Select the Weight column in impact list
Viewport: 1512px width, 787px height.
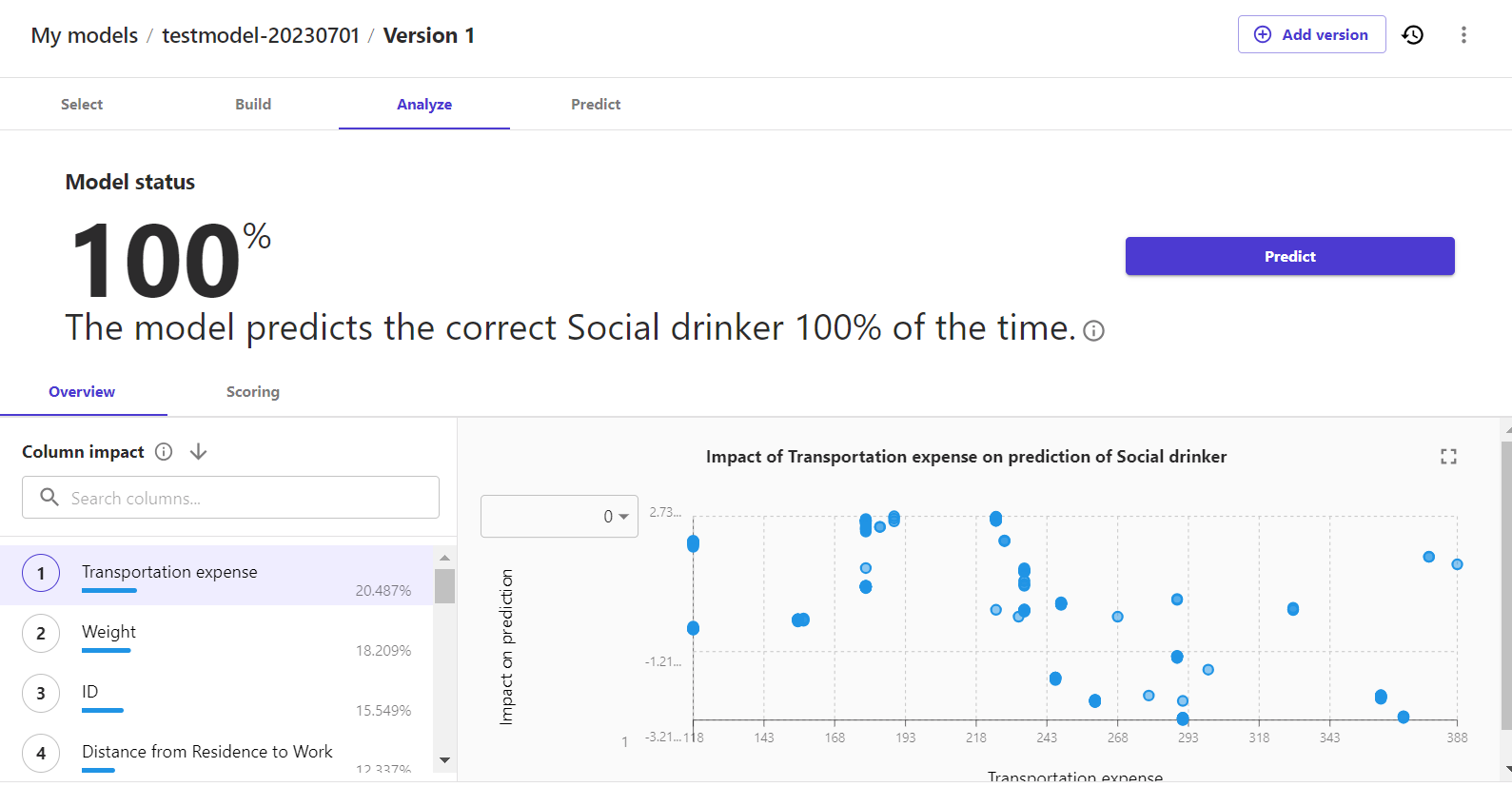tap(109, 633)
